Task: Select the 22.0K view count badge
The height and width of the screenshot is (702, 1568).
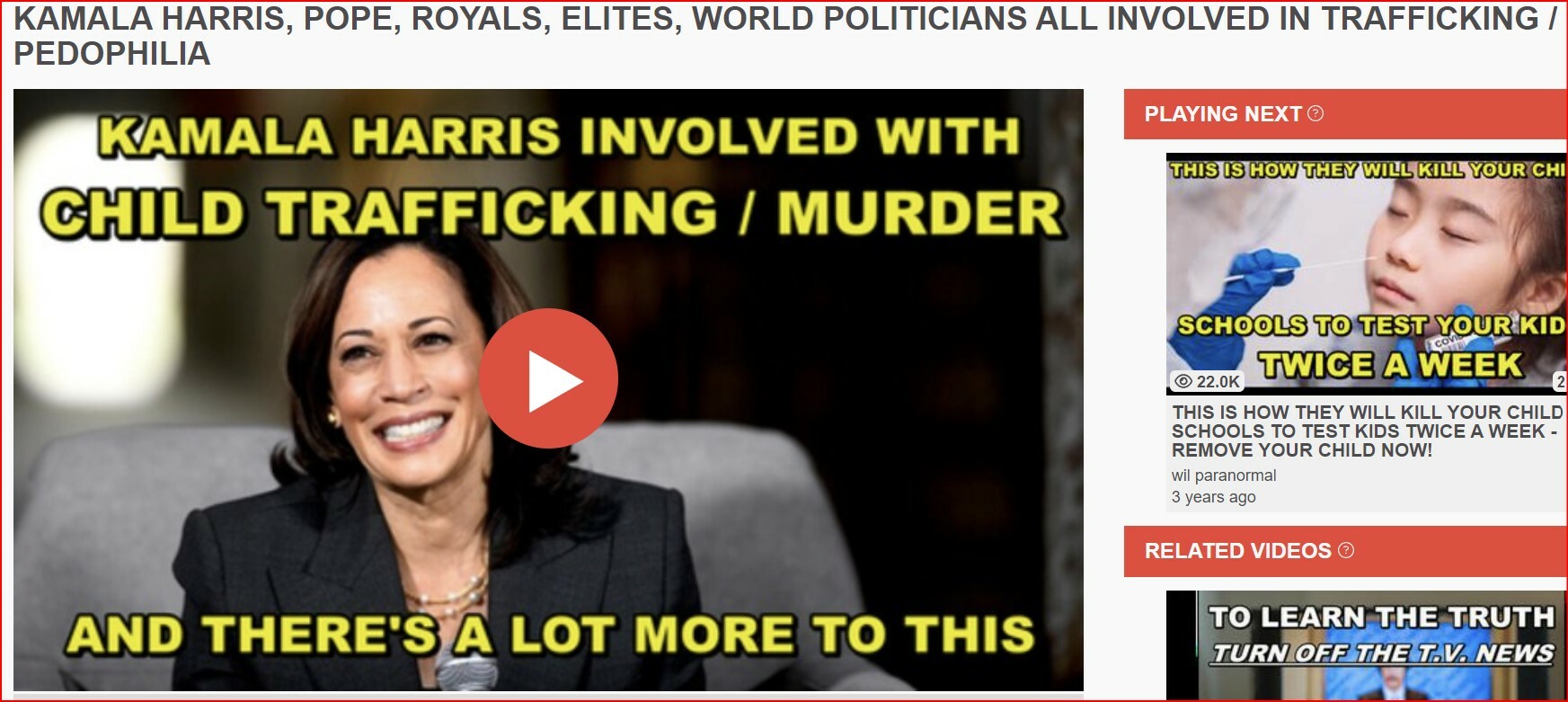Action: pyautogui.click(x=1207, y=381)
